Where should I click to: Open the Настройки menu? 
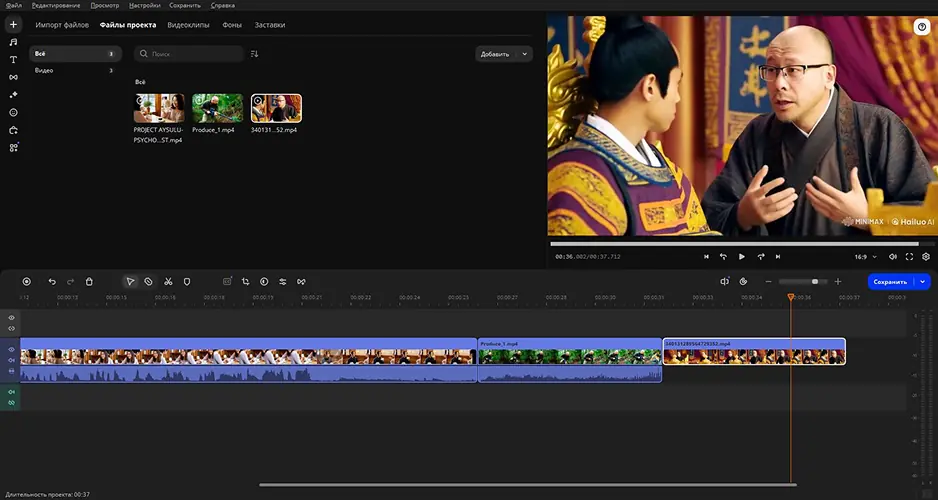144,5
